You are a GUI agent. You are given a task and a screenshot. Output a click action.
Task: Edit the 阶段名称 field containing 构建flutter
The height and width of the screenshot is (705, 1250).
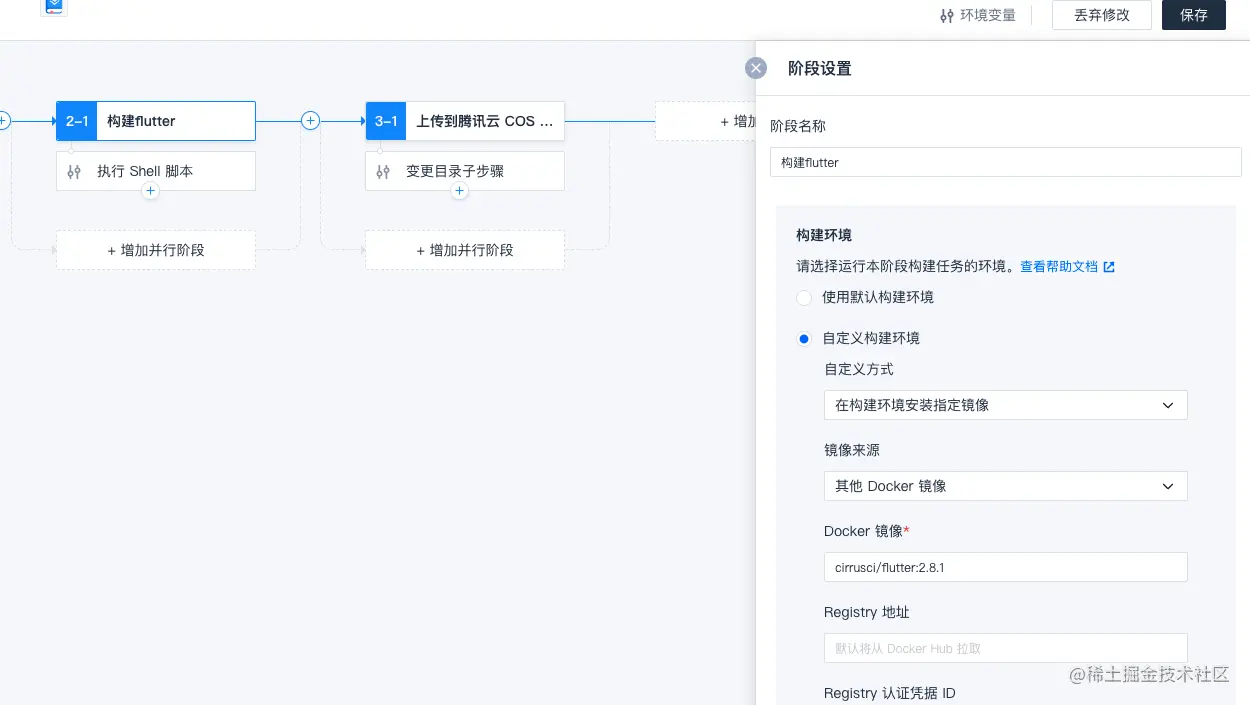[x=1005, y=162]
